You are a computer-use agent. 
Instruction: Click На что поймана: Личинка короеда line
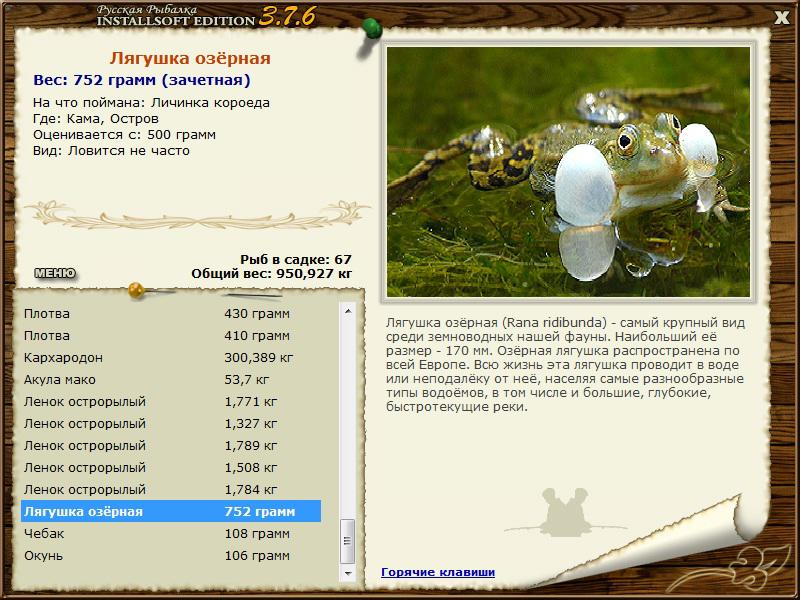[x=151, y=103]
